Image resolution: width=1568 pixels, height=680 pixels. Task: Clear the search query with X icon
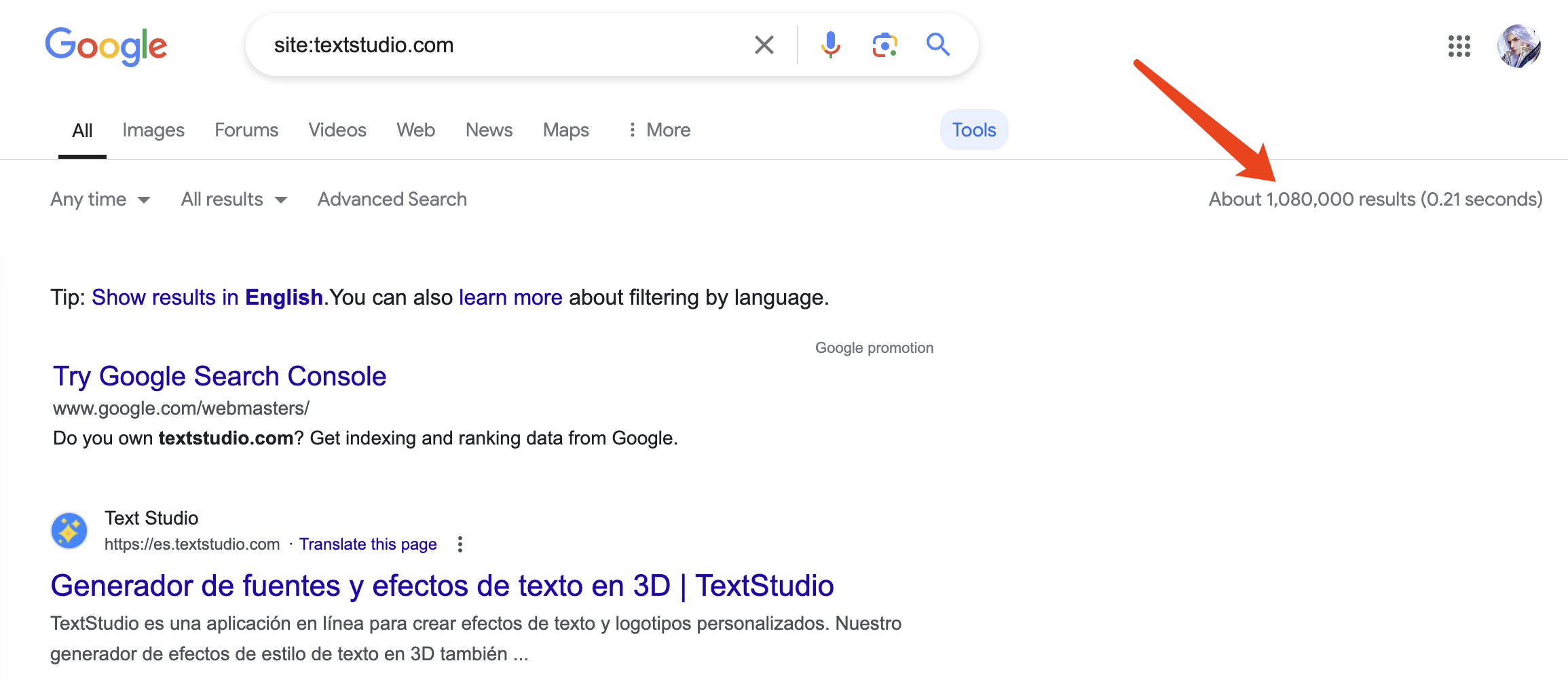click(x=764, y=45)
